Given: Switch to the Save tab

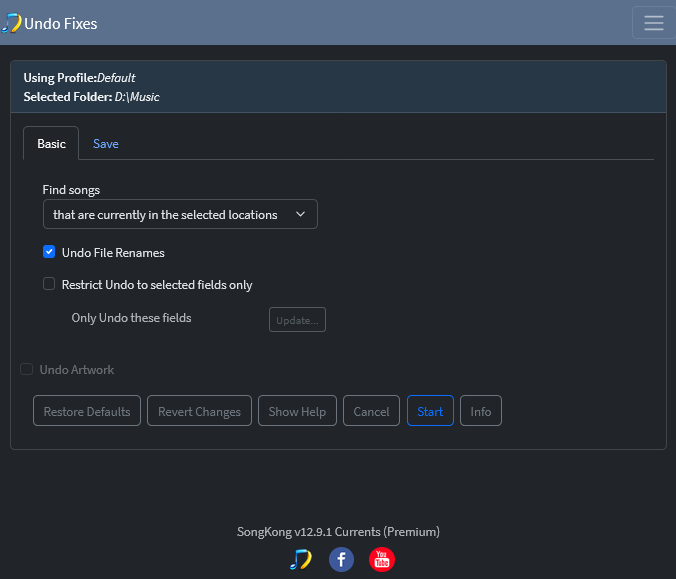Looking at the screenshot, I should [x=106, y=144].
